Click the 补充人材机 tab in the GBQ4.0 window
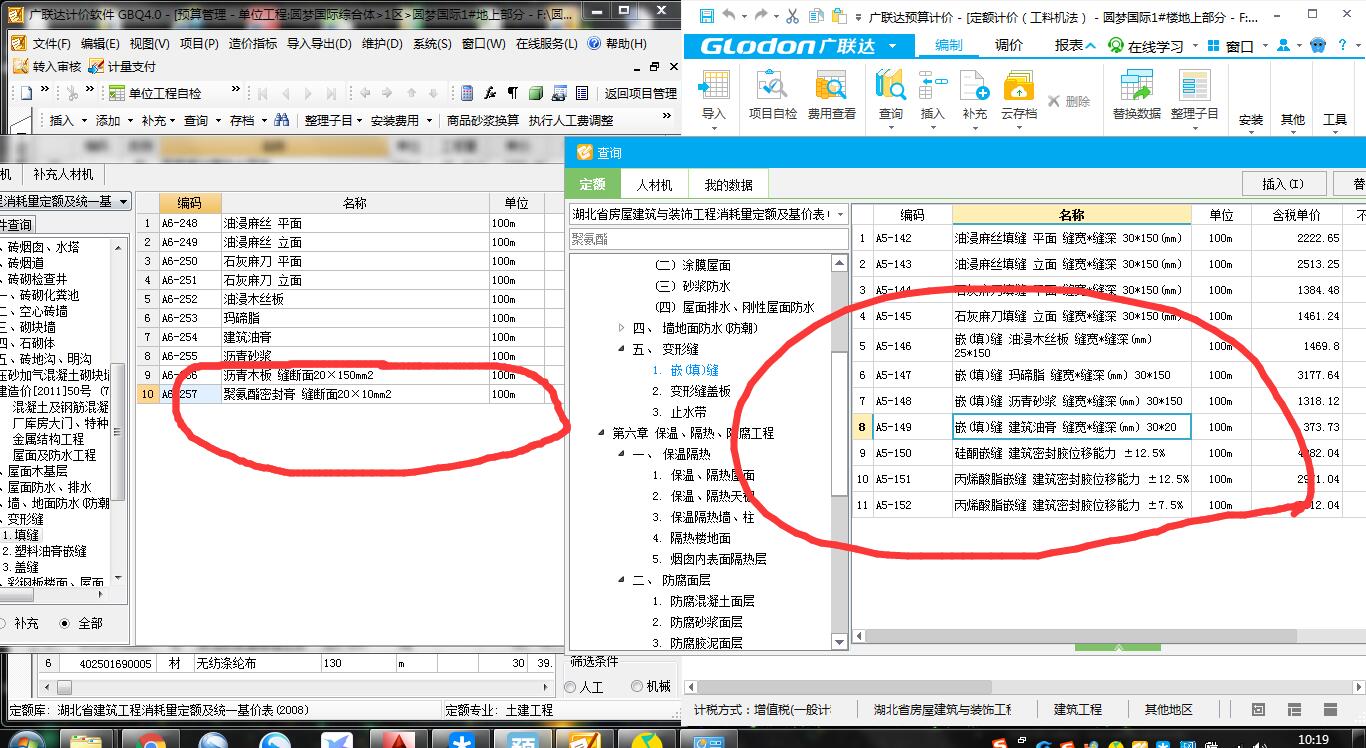This screenshot has width=1366, height=748. (x=61, y=174)
